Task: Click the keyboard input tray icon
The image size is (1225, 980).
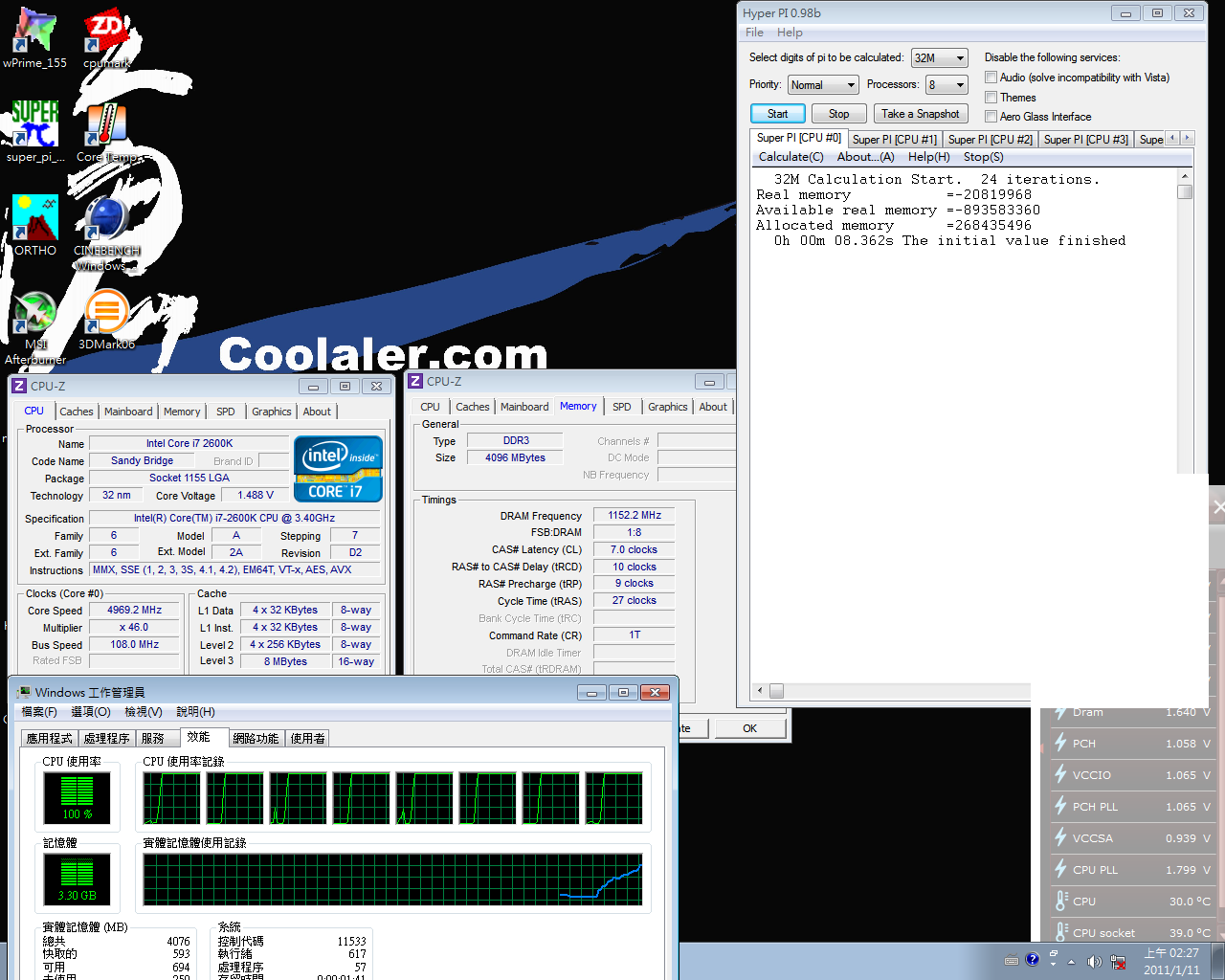Action: coord(1012,961)
